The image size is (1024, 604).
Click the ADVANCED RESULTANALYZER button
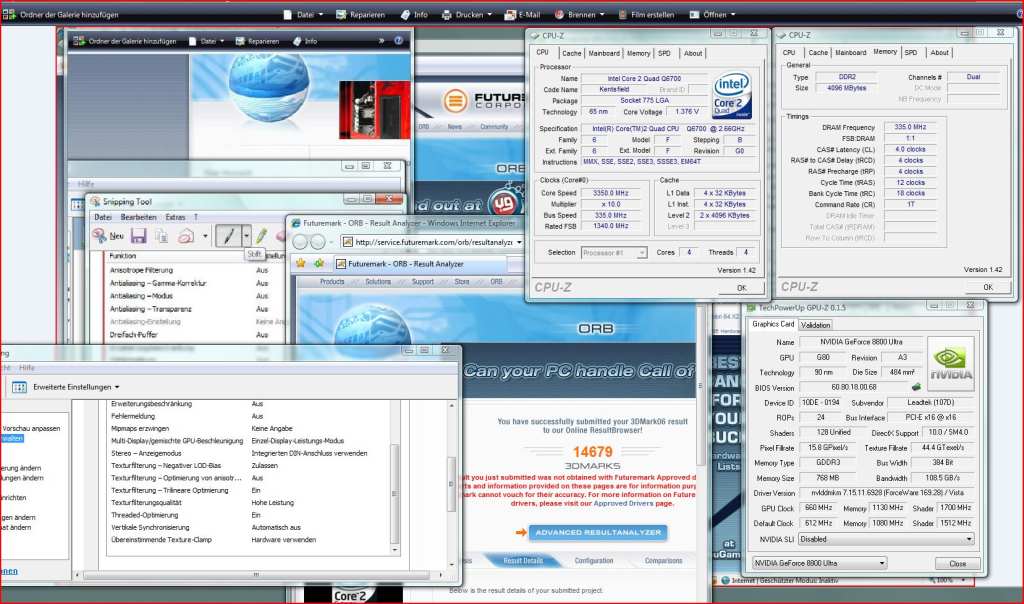coord(598,533)
